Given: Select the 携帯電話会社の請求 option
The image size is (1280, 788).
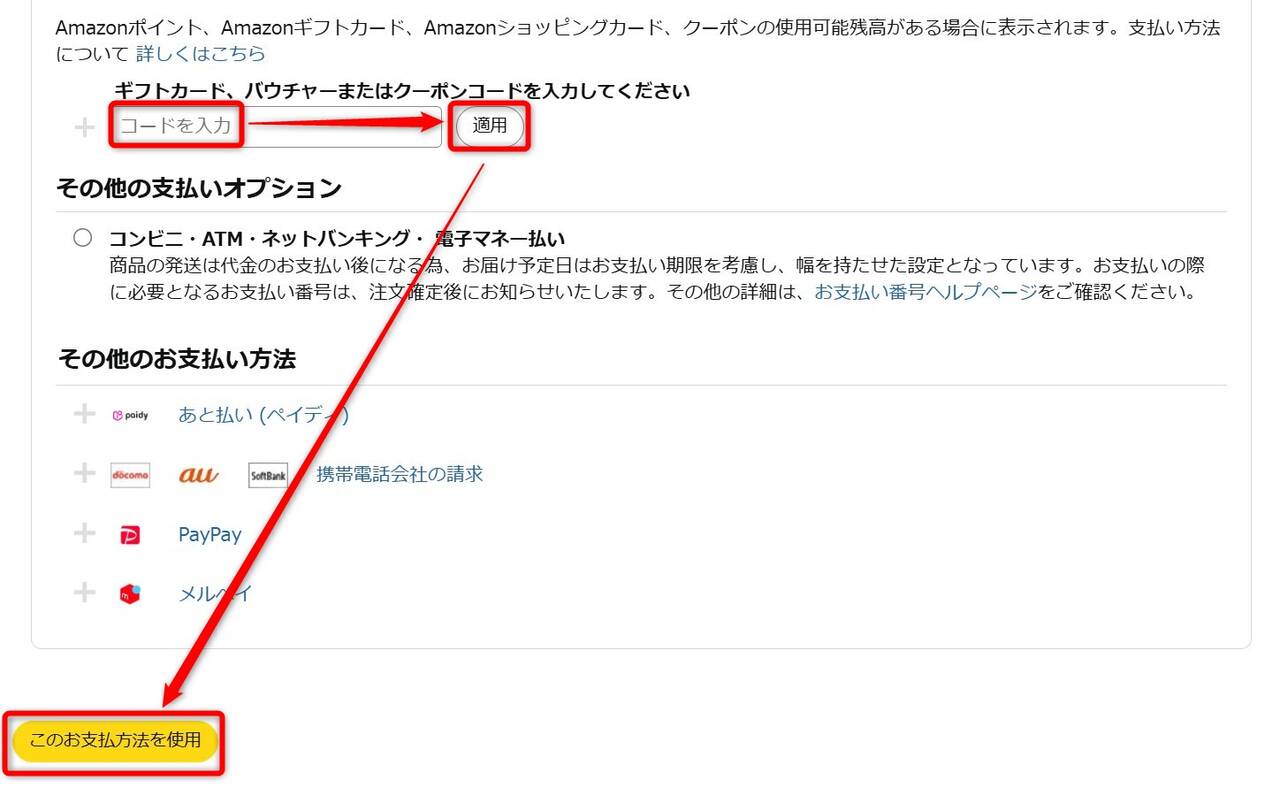Looking at the screenshot, I should [x=400, y=474].
